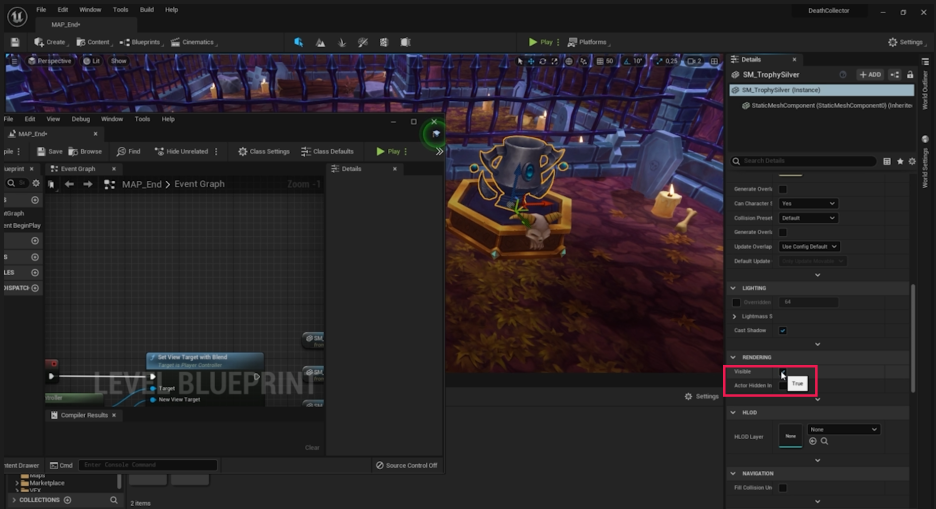
Task: Toggle Source Control Off status
Action: [406, 465]
